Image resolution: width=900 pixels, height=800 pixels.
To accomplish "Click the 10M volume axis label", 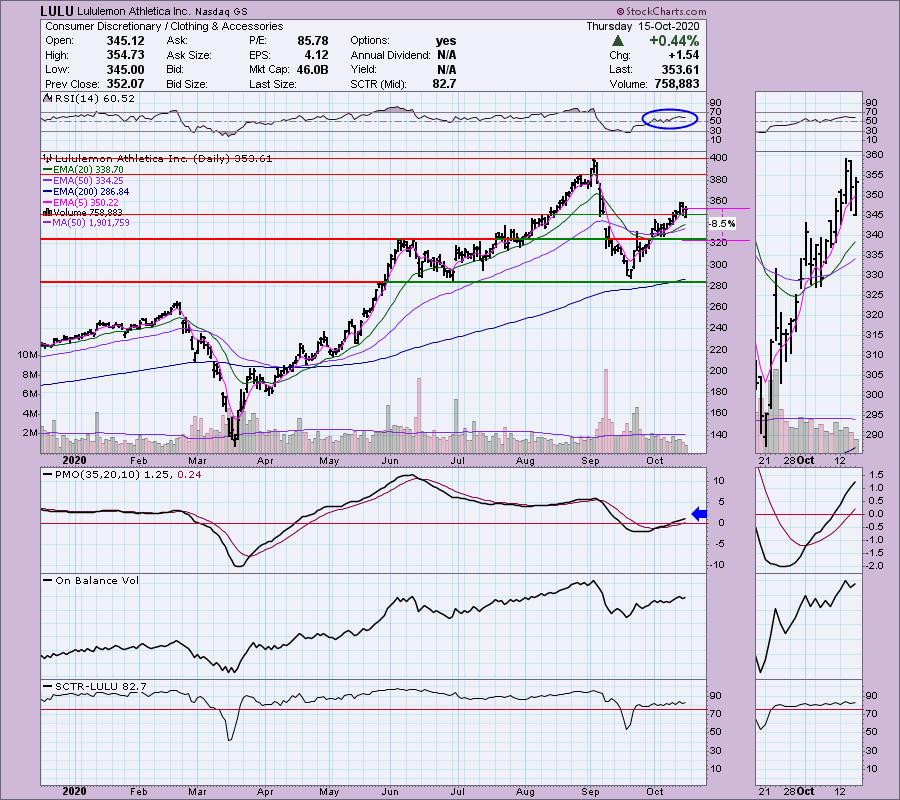I will 27,355.
